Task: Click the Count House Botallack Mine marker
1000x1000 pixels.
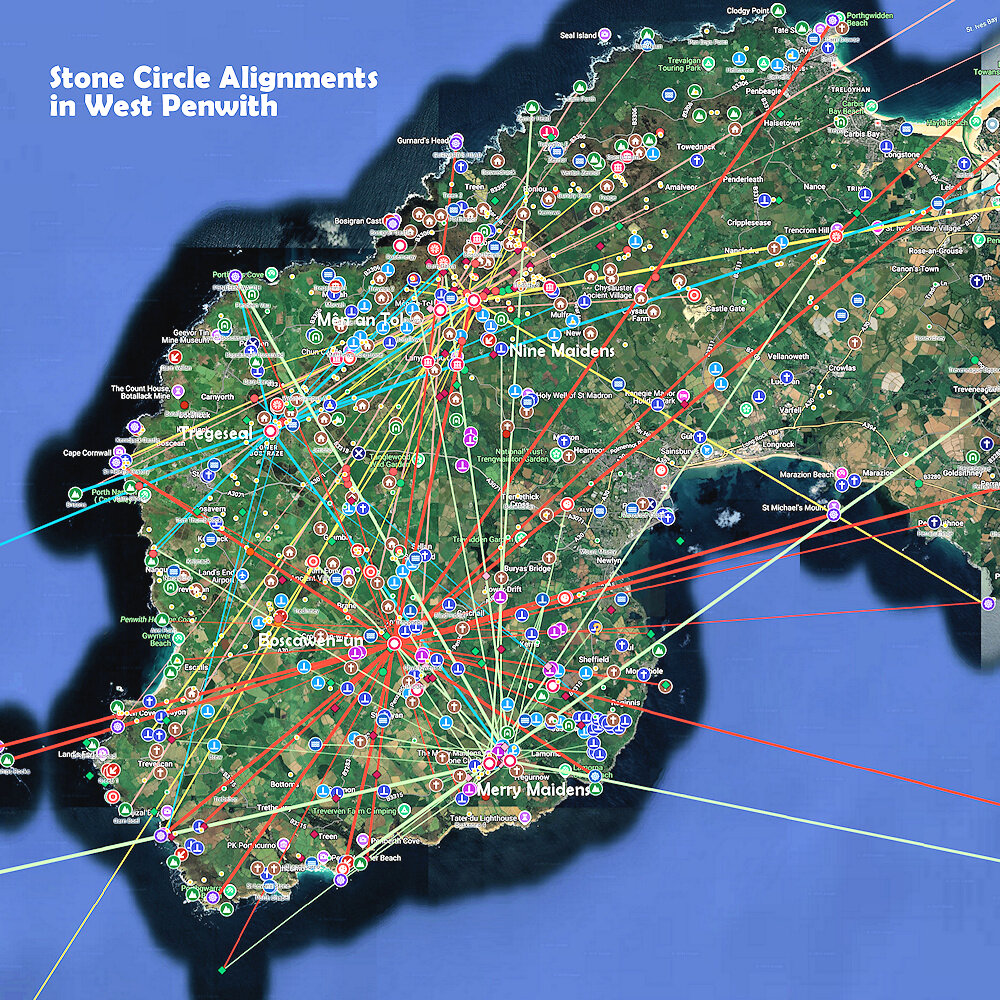Action: pyautogui.click(x=178, y=390)
